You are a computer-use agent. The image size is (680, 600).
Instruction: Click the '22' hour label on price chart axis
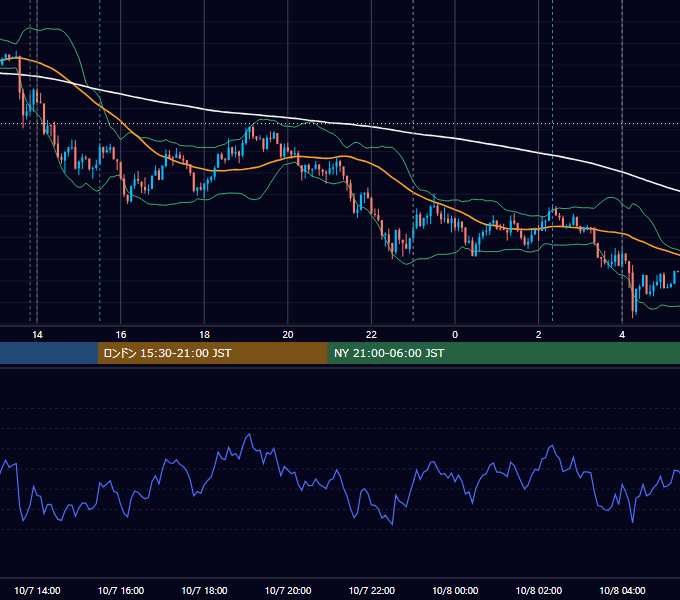click(x=371, y=335)
